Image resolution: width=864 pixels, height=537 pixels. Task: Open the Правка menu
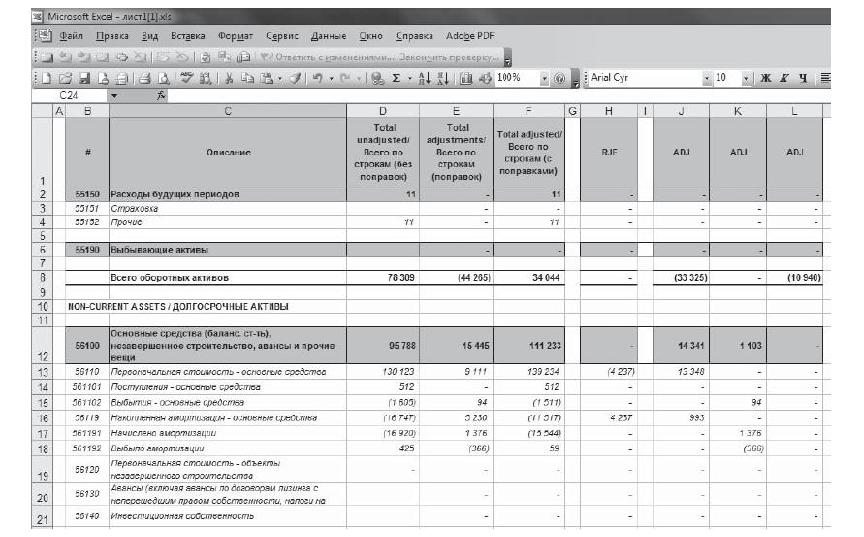click(x=112, y=36)
